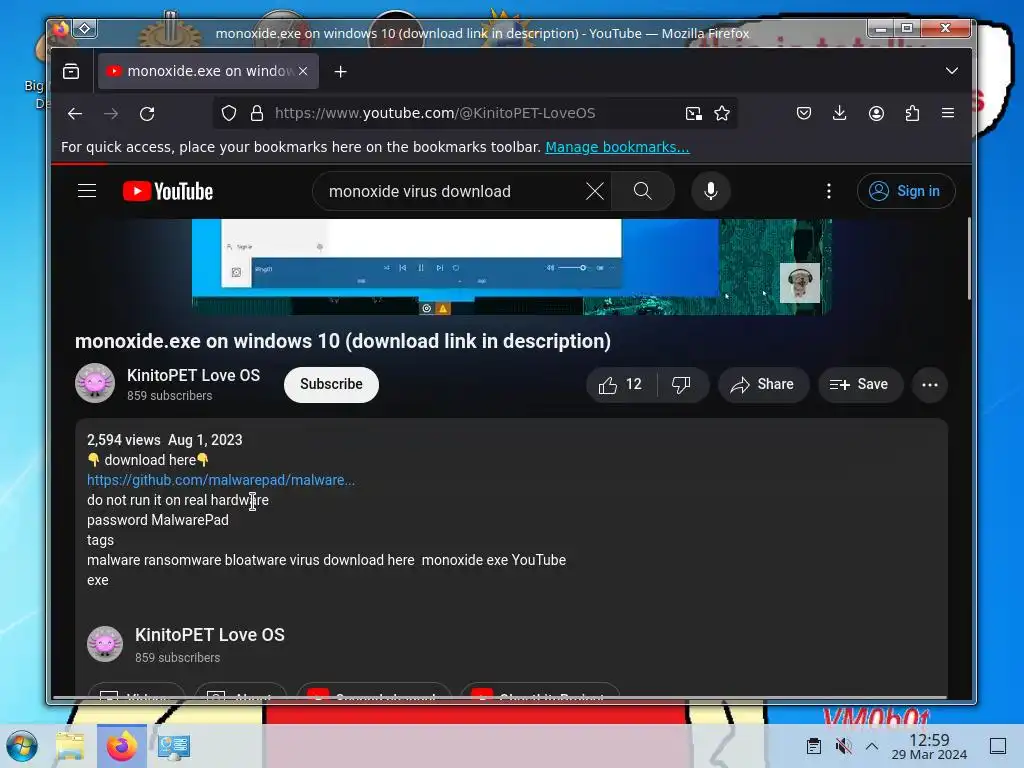The width and height of the screenshot is (1024, 768).
Task: Open Manage bookmarks link
Action: click(x=617, y=147)
